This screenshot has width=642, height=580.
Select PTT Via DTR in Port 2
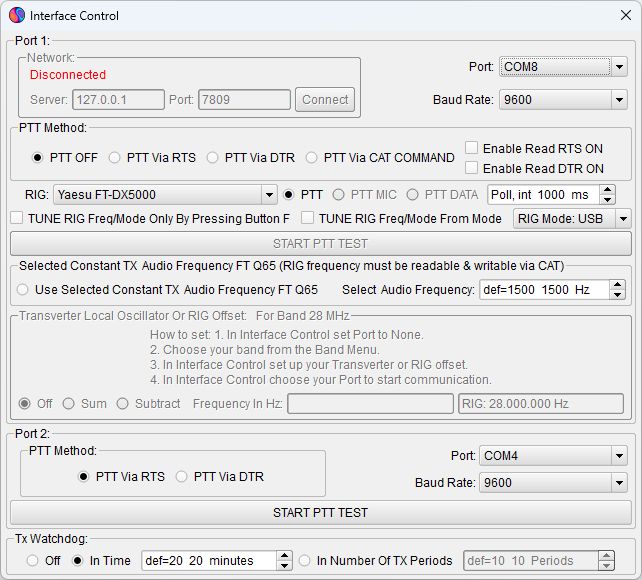click(182, 477)
